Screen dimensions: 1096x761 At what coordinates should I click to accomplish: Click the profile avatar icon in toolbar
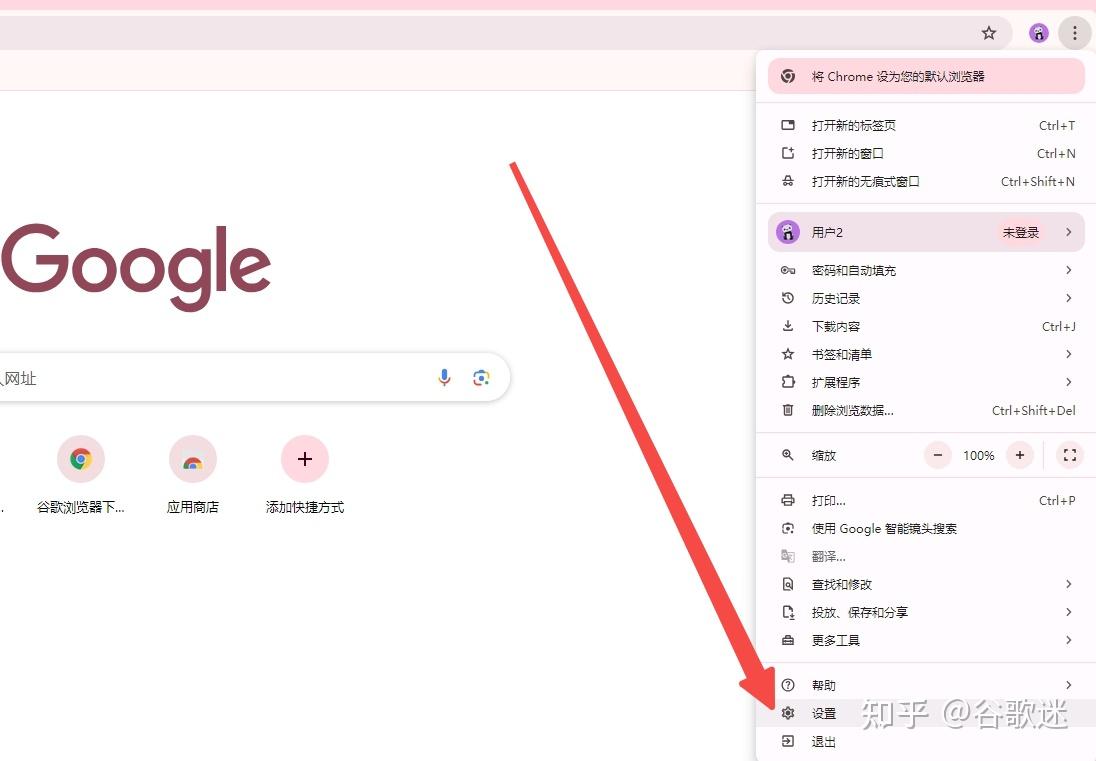[x=1038, y=32]
